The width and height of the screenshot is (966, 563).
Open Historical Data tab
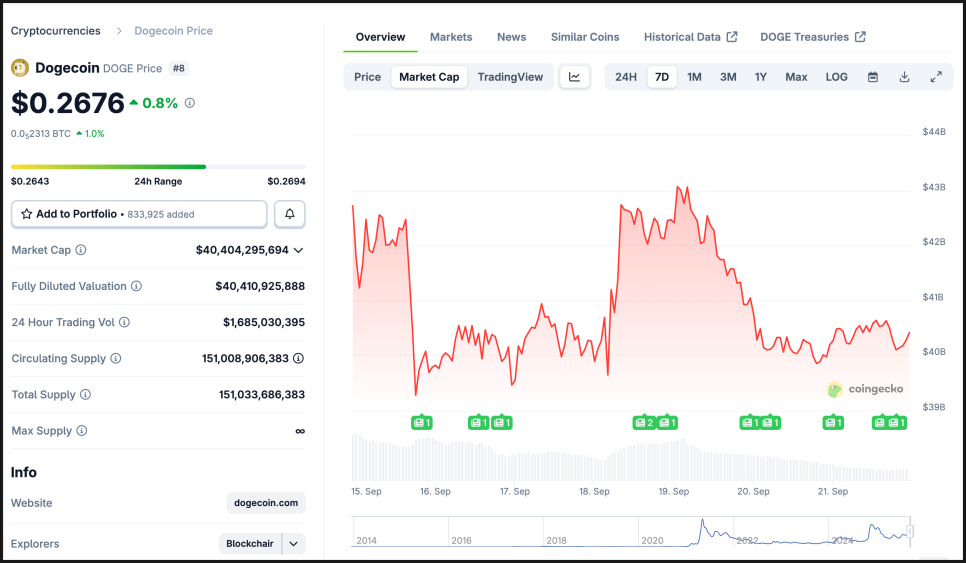coord(690,37)
